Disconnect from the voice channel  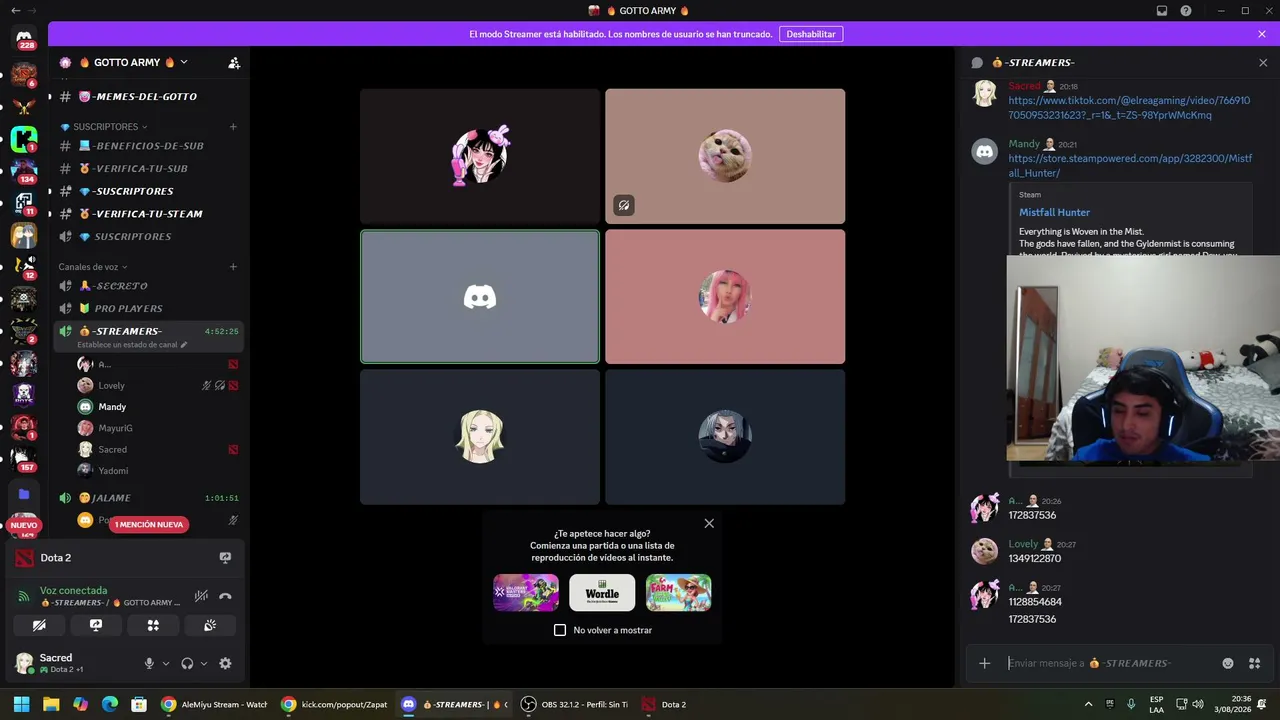coord(225,596)
